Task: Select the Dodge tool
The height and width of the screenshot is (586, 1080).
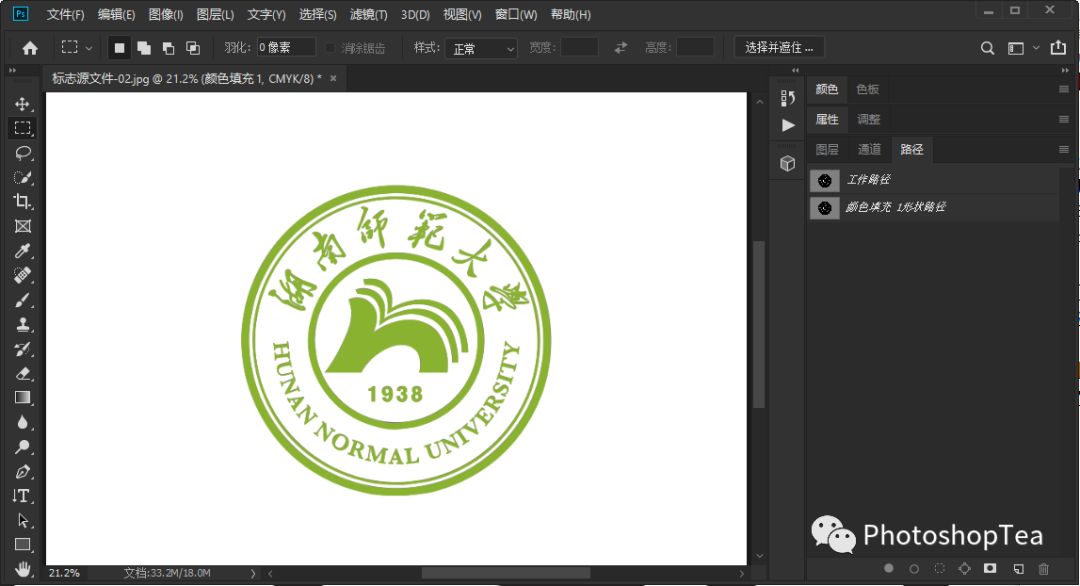Action: pyautogui.click(x=22, y=447)
